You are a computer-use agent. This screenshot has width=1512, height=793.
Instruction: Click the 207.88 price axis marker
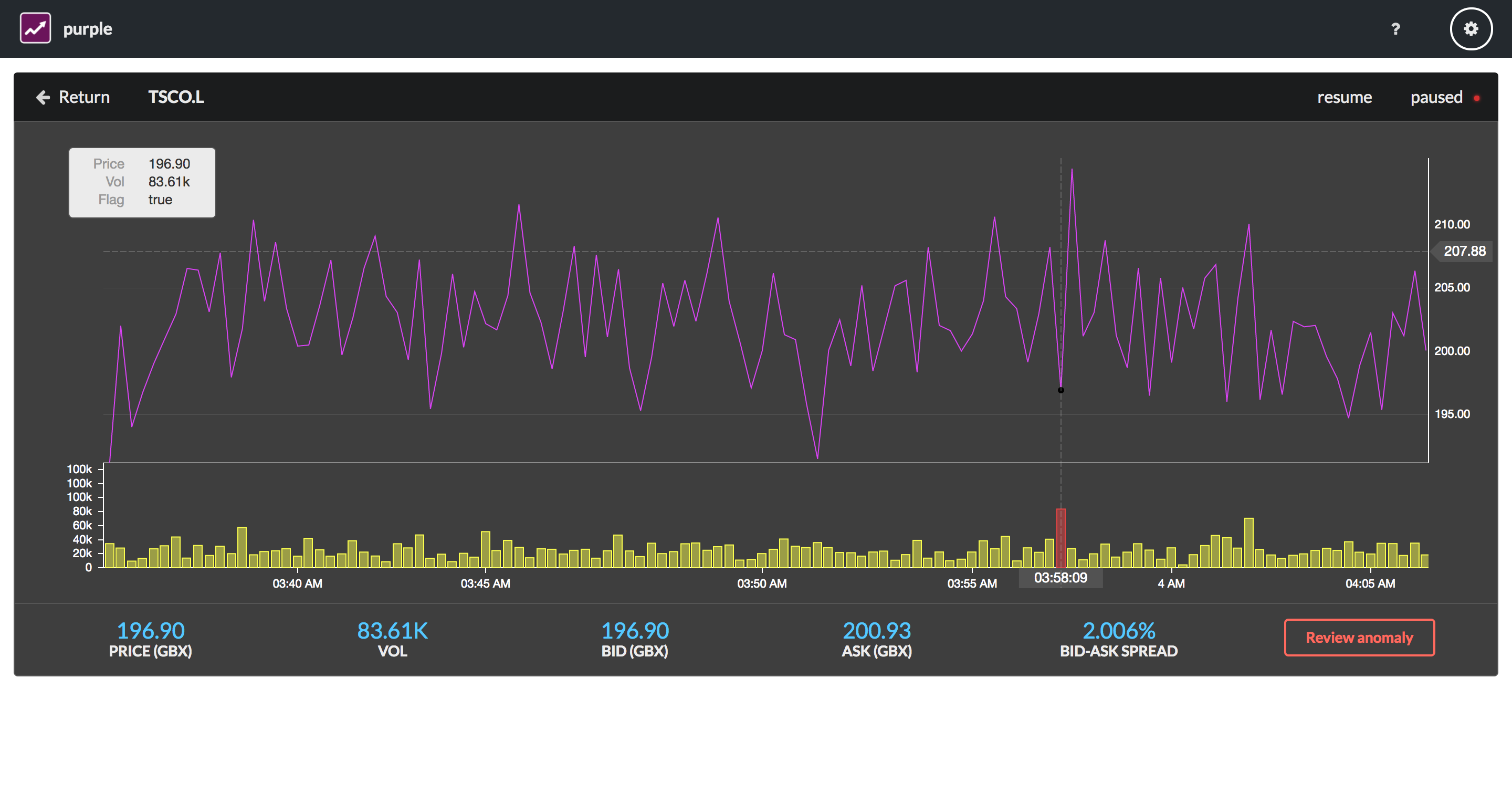tap(1463, 251)
